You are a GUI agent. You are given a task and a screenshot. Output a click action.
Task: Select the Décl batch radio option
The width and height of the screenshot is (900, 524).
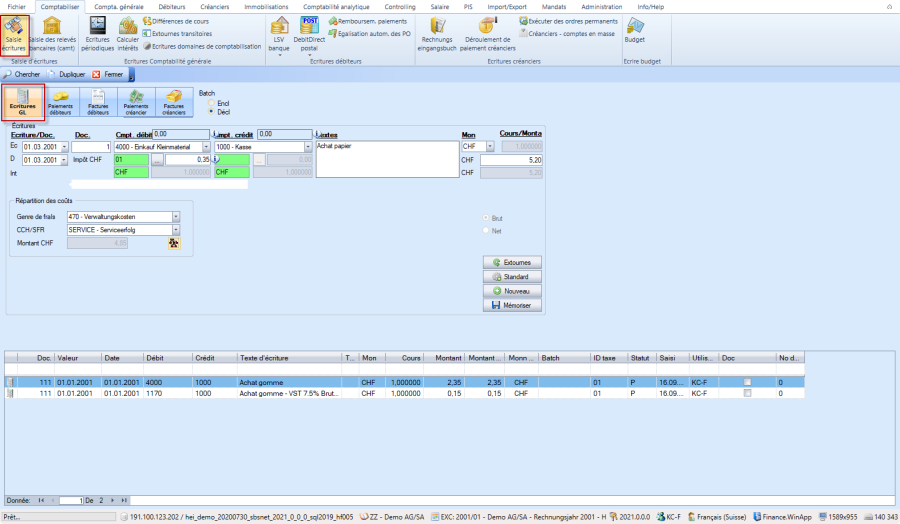click(211, 112)
